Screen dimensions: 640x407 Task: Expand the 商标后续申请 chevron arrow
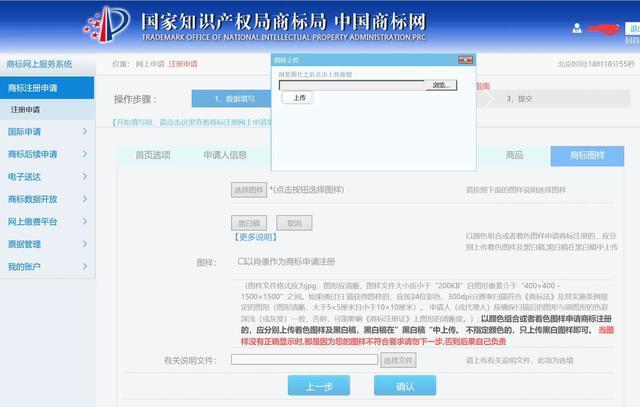coord(85,154)
